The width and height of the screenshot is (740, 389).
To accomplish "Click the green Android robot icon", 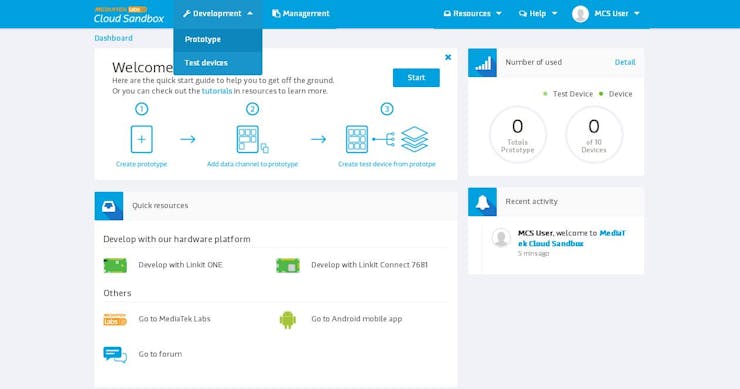I will click(x=287, y=320).
